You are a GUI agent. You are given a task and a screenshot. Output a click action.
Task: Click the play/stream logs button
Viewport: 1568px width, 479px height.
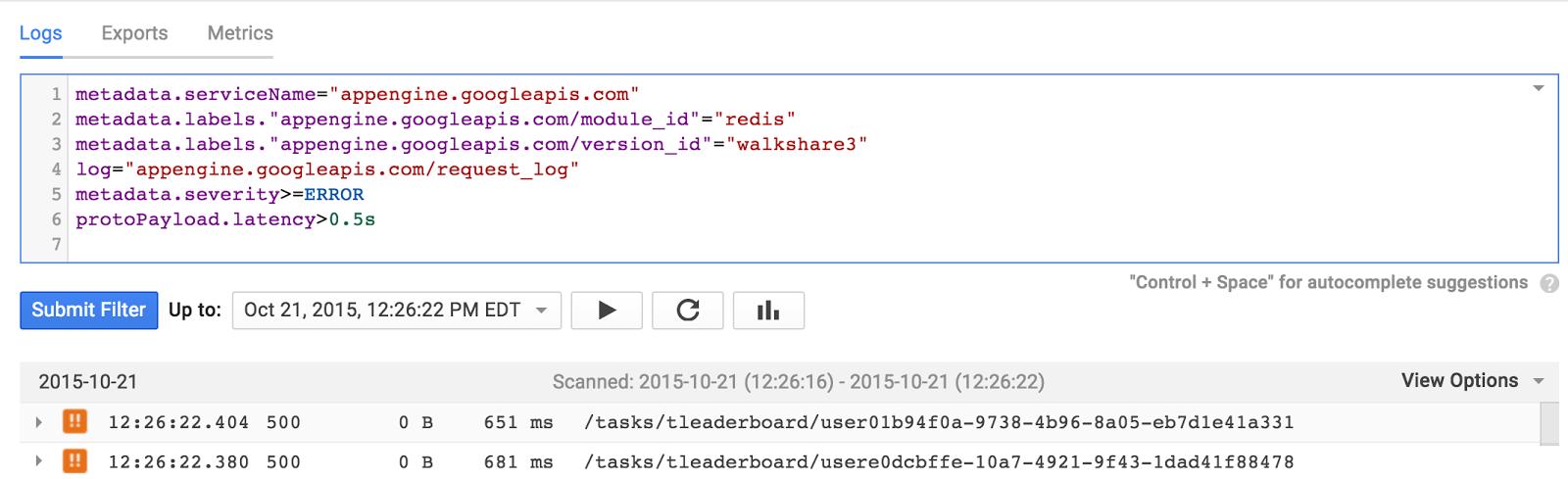pos(607,311)
